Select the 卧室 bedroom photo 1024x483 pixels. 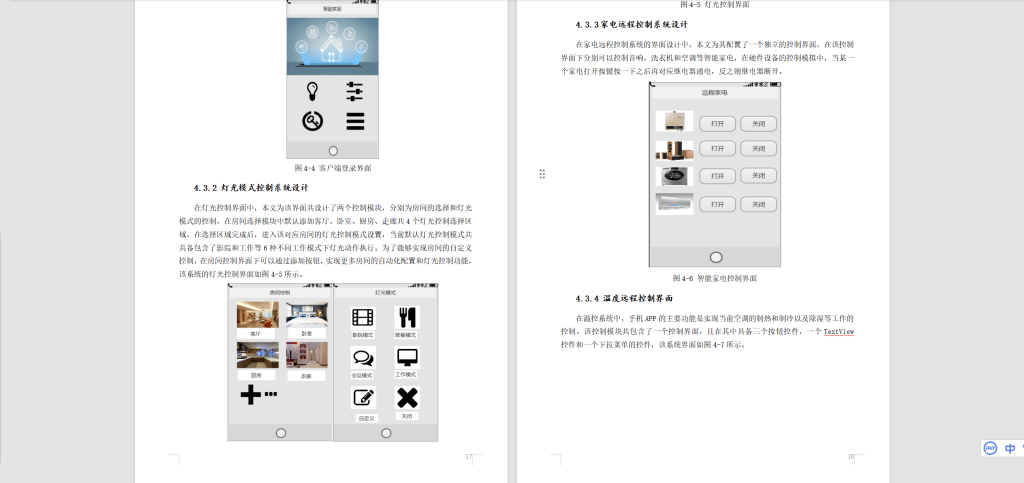(307, 315)
